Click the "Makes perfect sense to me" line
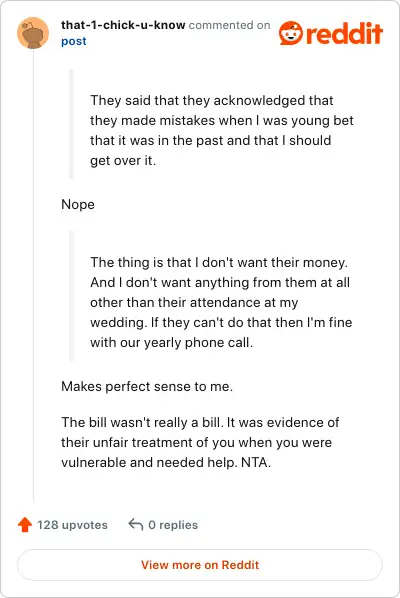Screen dimensions: 400x598 coord(147,387)
